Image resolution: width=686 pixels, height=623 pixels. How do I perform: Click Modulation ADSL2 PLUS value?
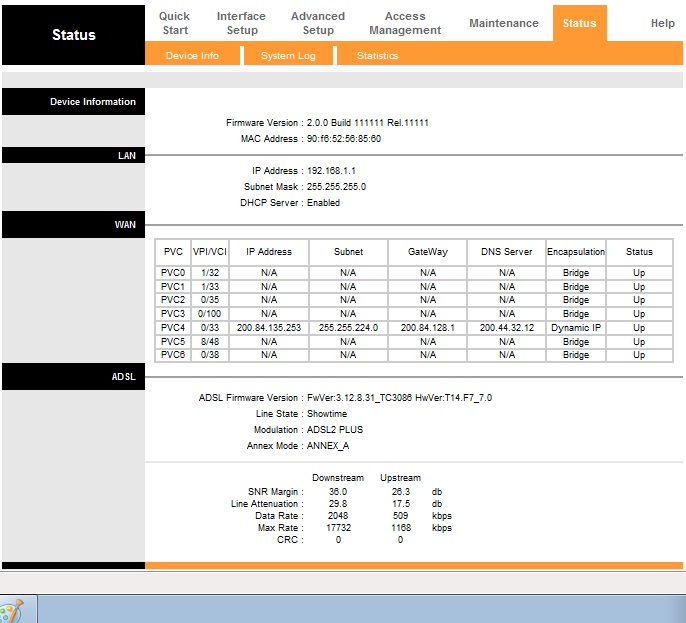(335, 430)
